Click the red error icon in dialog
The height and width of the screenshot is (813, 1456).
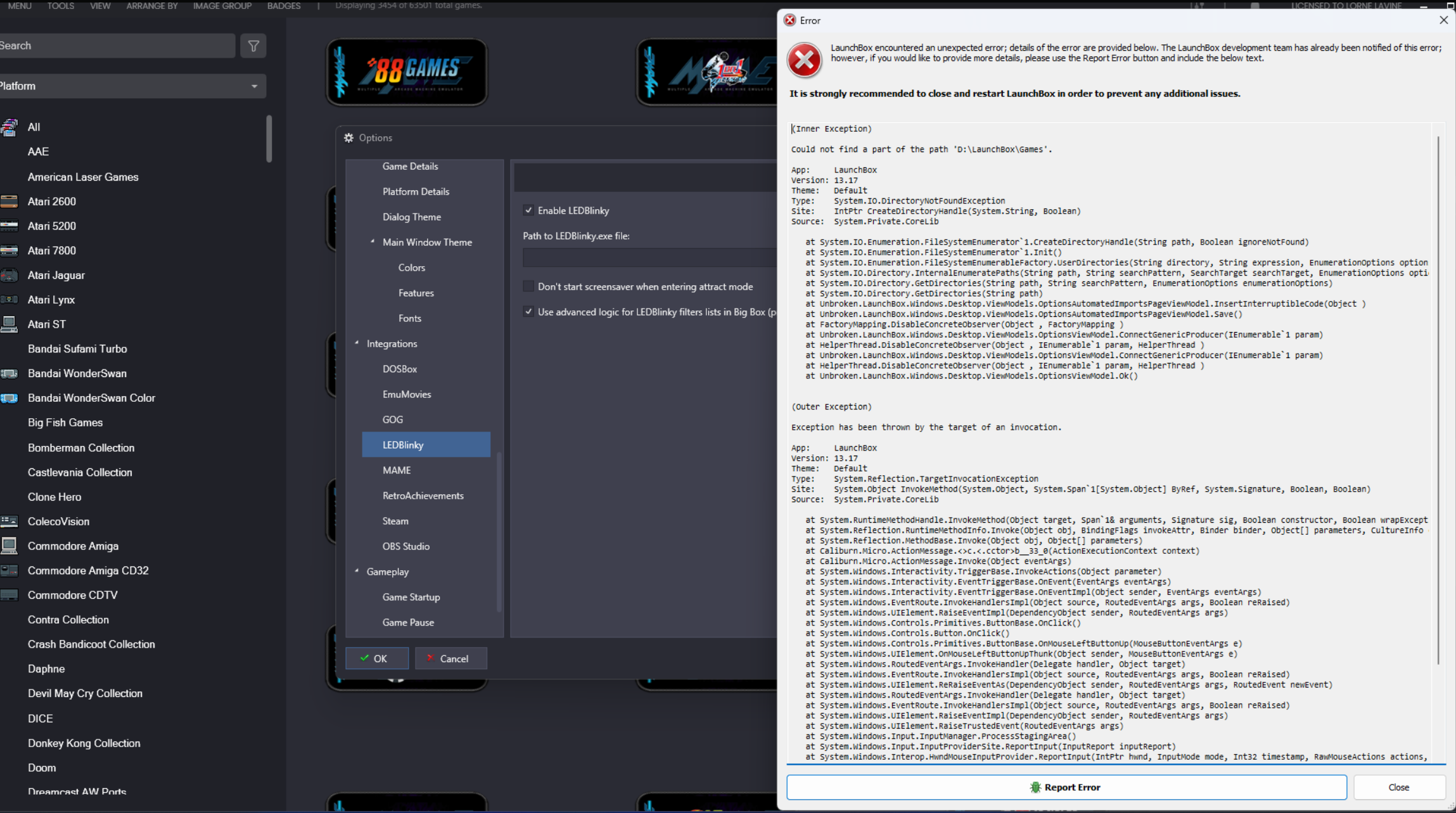click(804, 60)
